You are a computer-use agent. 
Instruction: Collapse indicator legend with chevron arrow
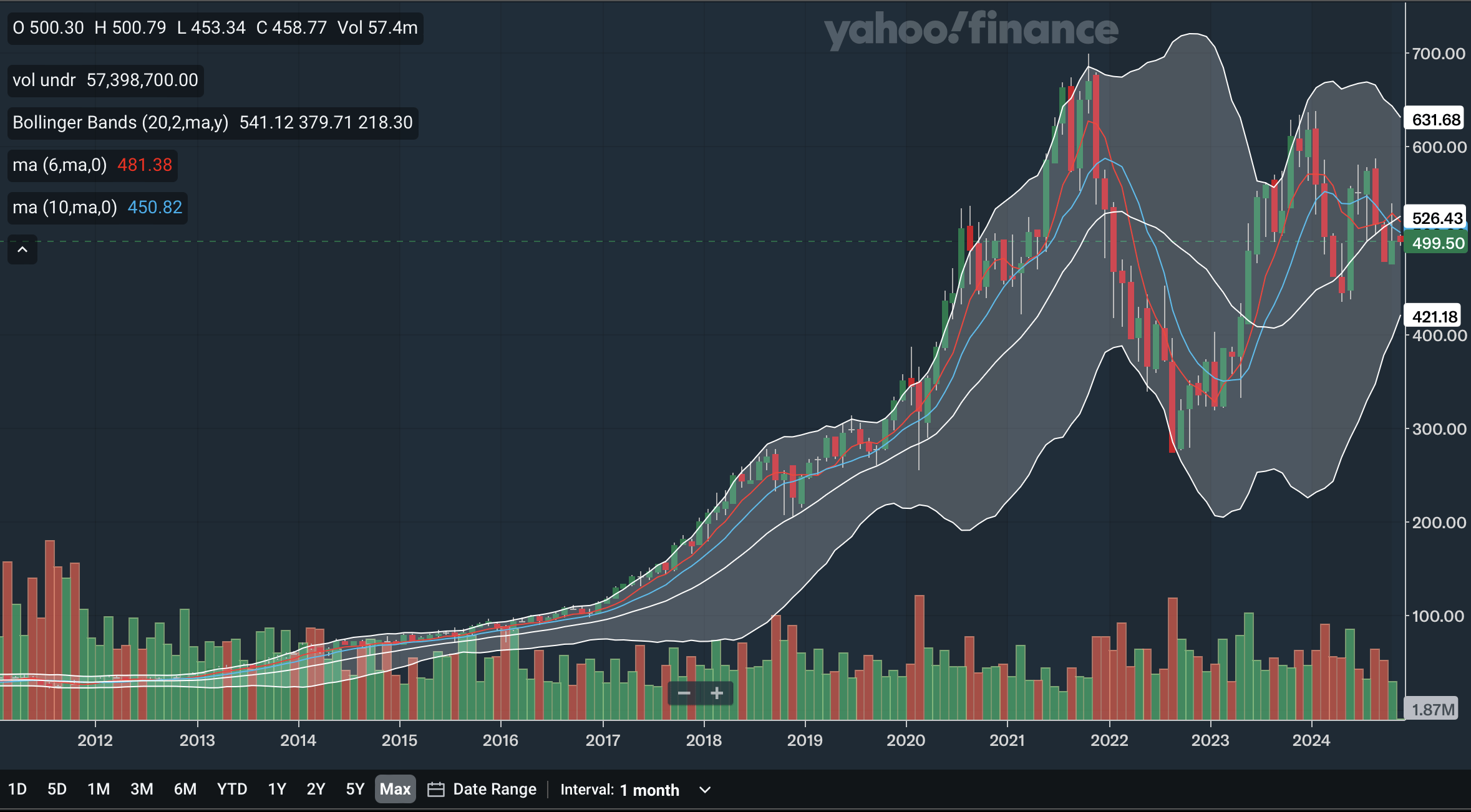[x=22, y=249]
